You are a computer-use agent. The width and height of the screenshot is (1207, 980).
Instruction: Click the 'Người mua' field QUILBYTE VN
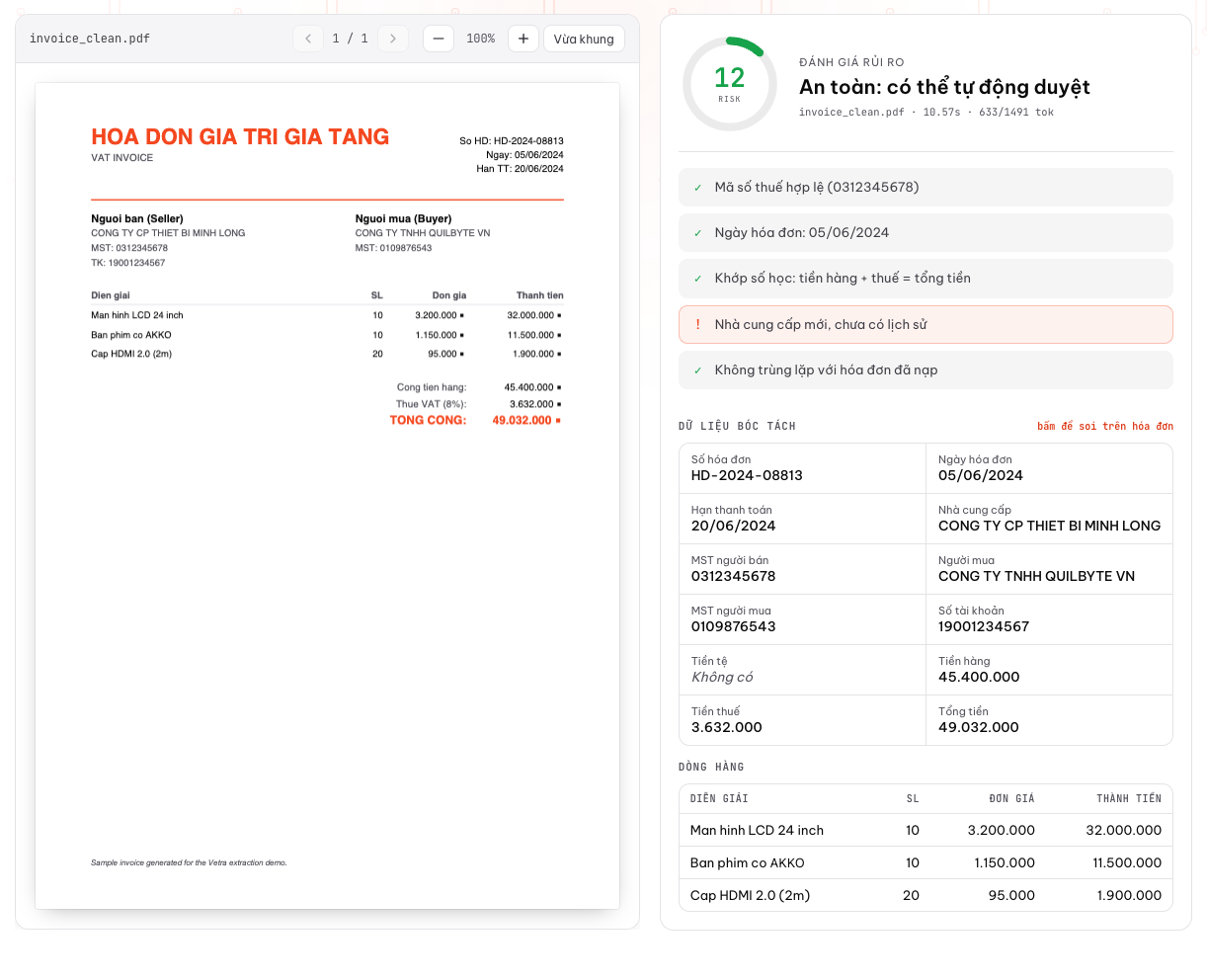coord(1049,569)
